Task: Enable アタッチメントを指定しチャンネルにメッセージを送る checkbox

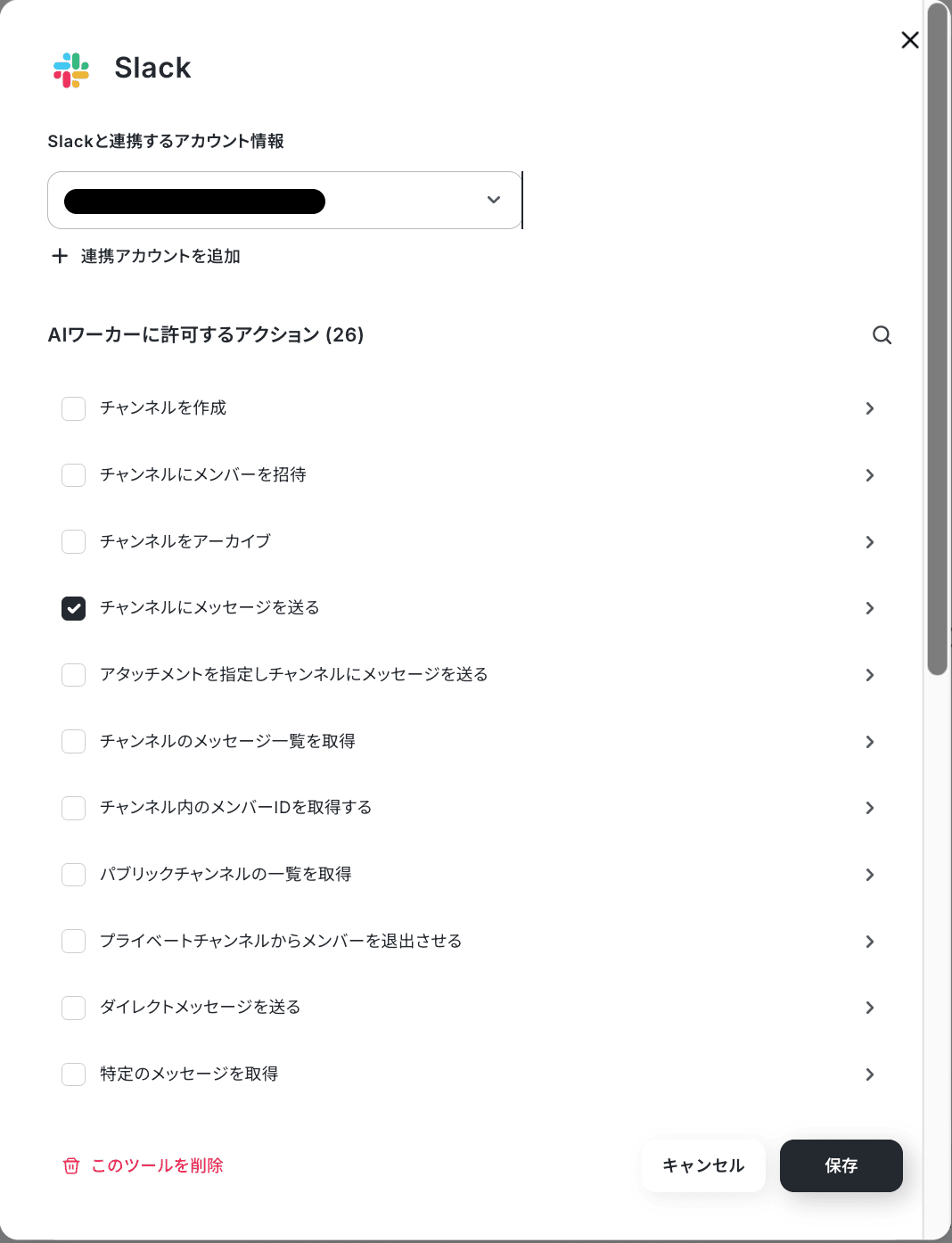Action: [x=73, y=675]
